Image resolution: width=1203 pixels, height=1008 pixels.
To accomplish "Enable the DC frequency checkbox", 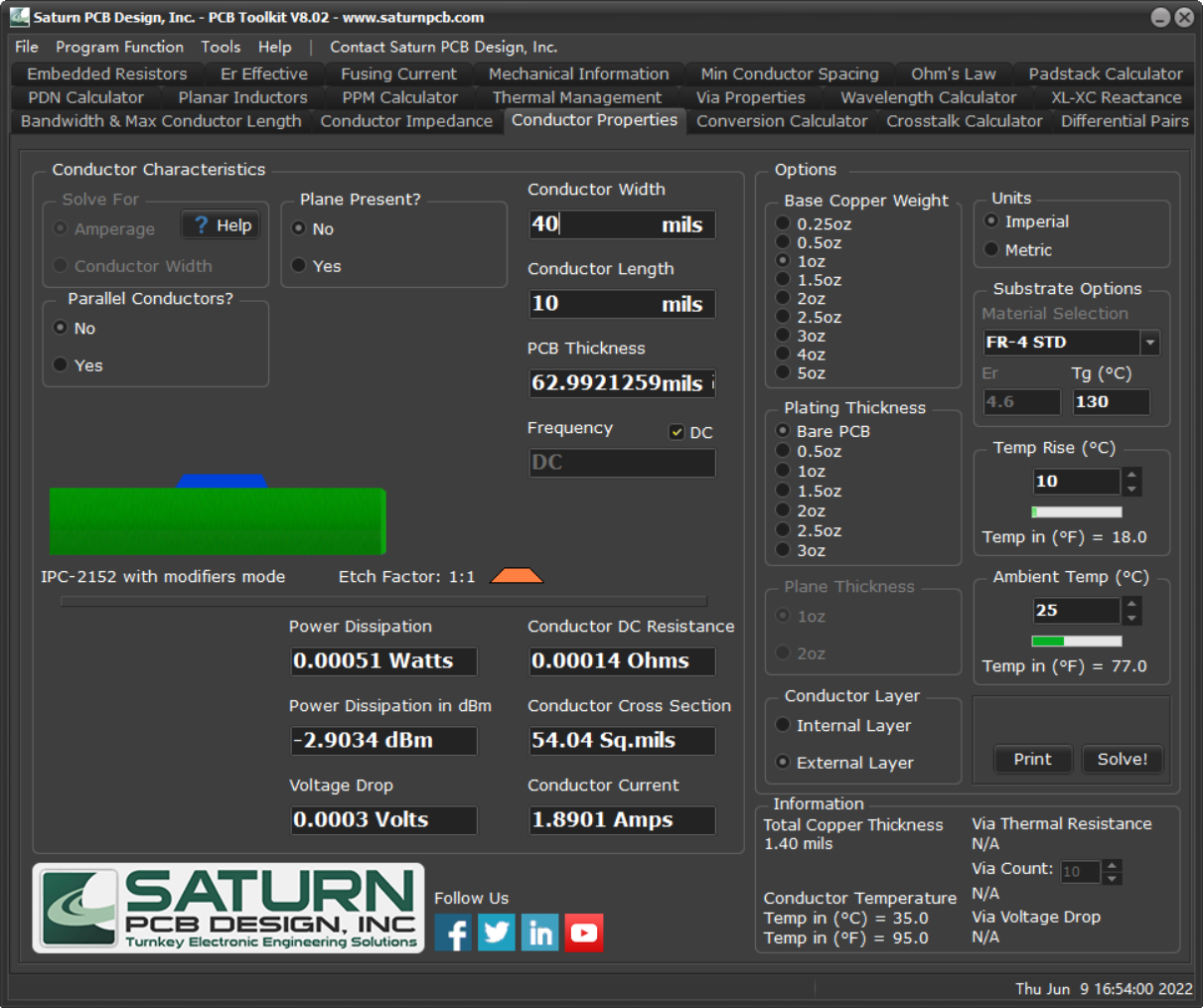I will click(677, 432).
